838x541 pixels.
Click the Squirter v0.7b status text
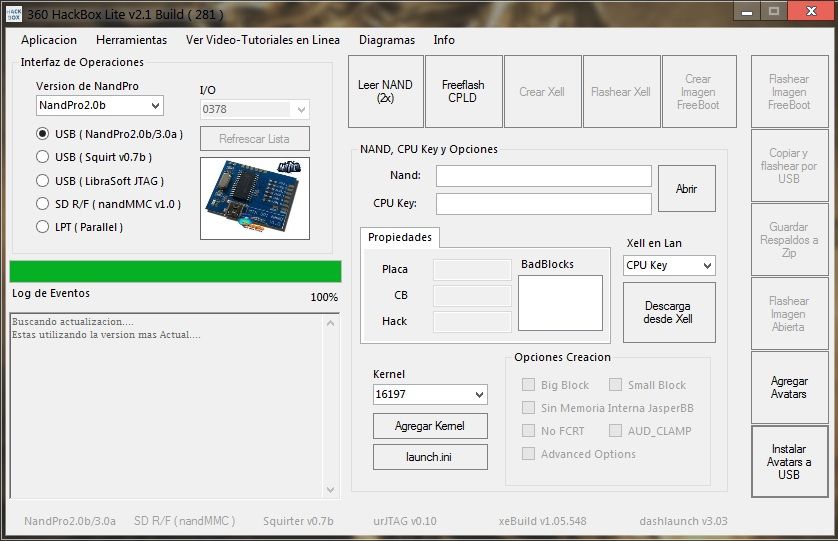(298, 521)
